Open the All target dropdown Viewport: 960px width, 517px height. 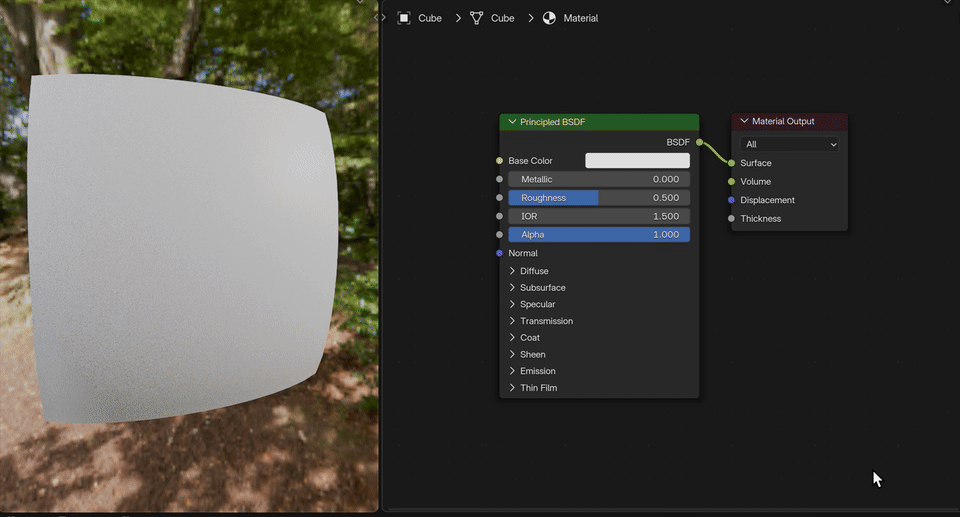click(789, 144)
